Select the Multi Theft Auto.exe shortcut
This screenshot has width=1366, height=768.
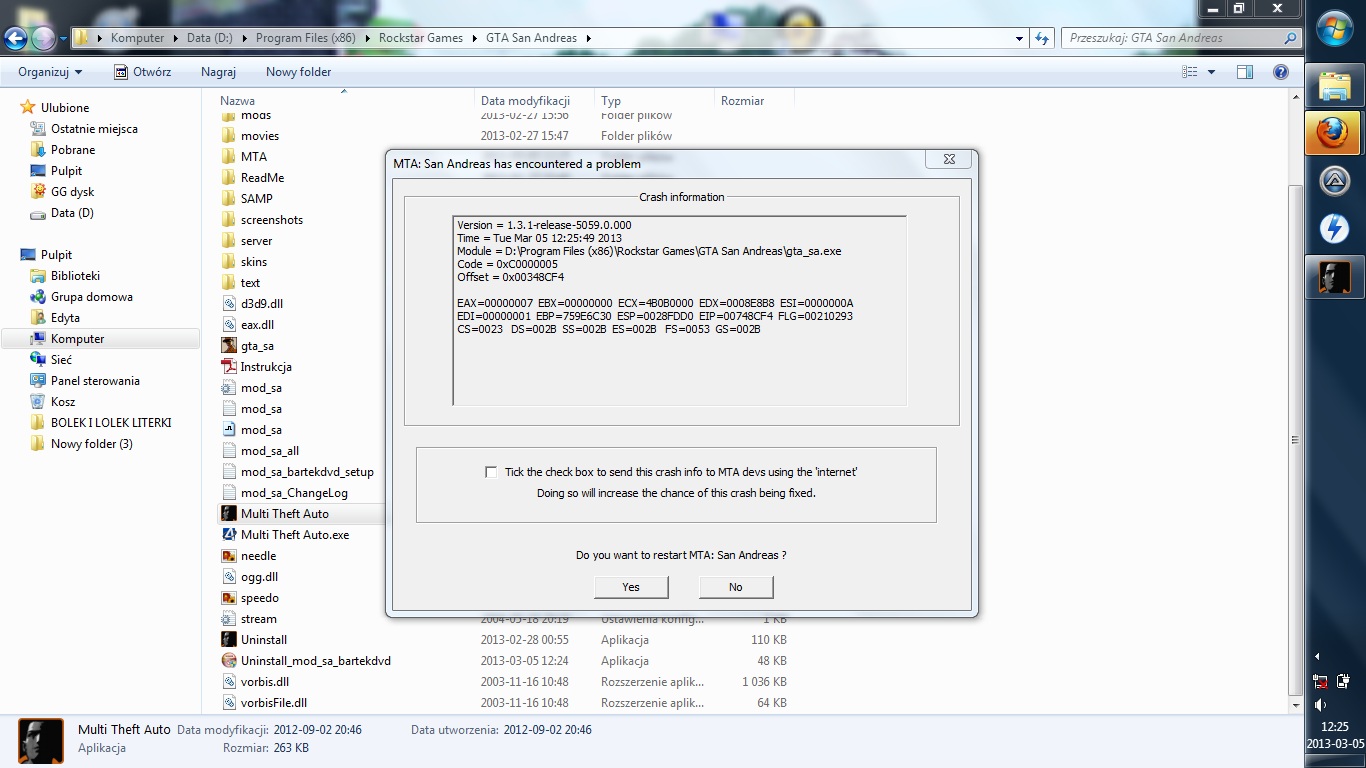pyautogui.click(x=294, y=535)
